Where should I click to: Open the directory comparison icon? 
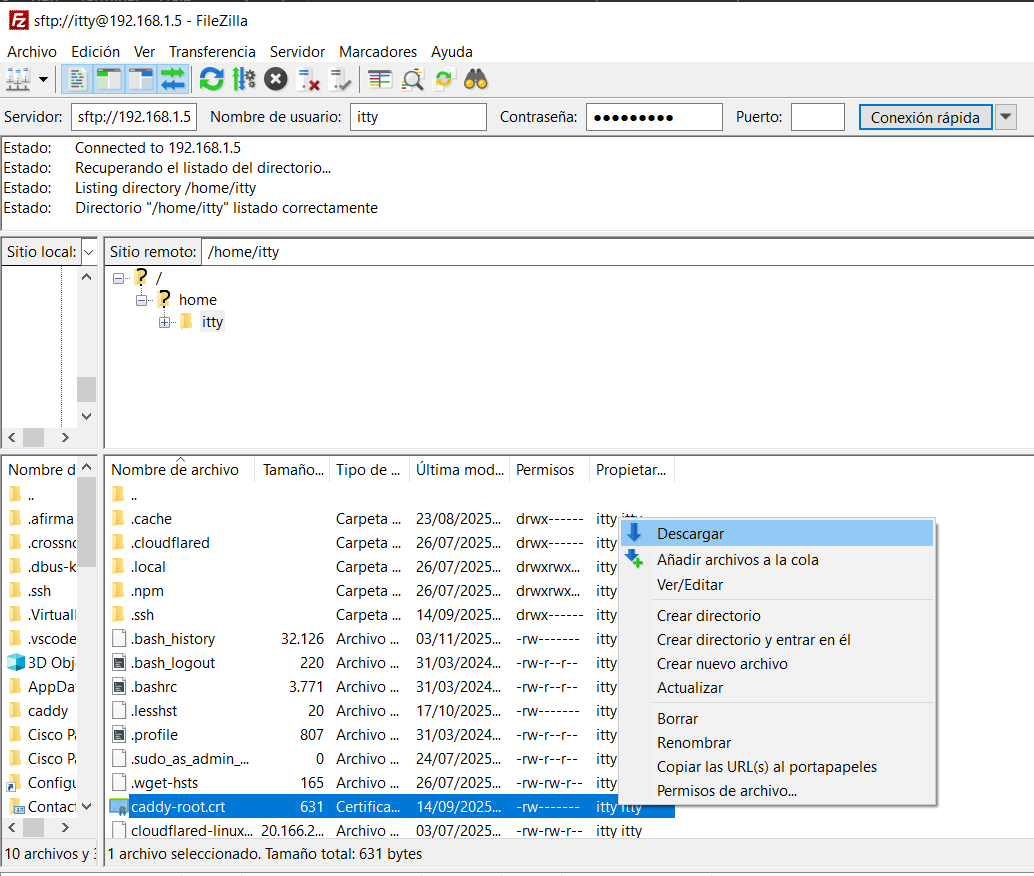pyautogui.click(x=412, y=79)
